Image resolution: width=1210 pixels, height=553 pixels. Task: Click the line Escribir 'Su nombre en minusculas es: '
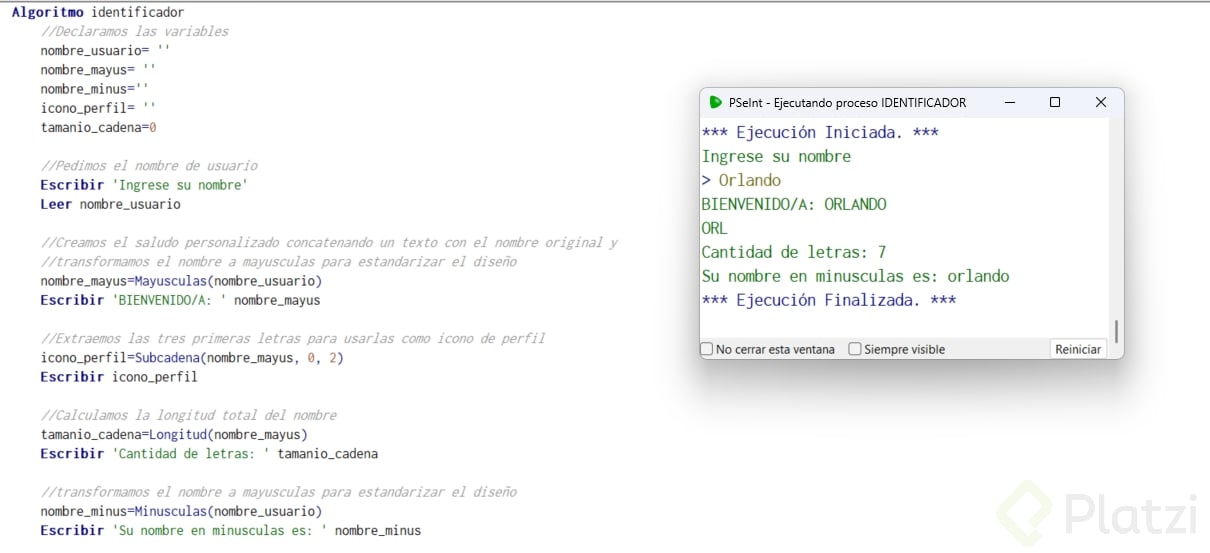[x=231, y=530]
